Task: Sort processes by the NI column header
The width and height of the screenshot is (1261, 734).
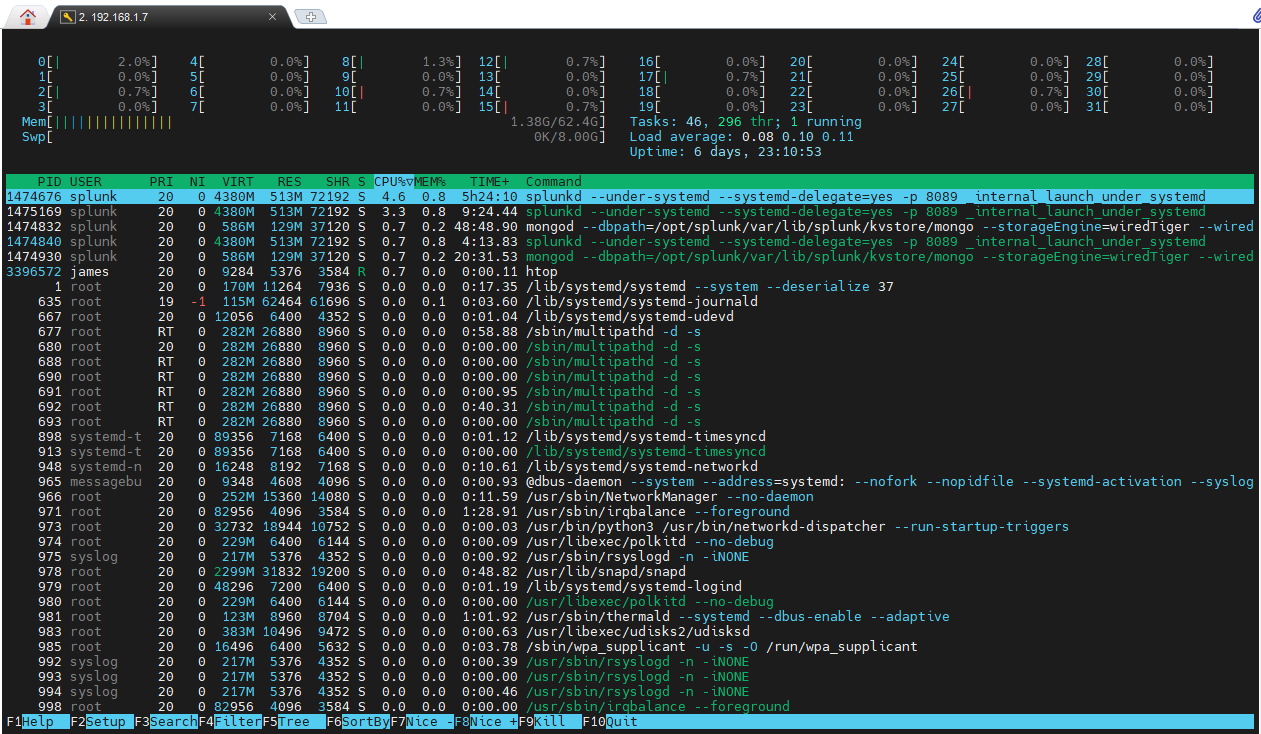Action: (x=198, y=182)
